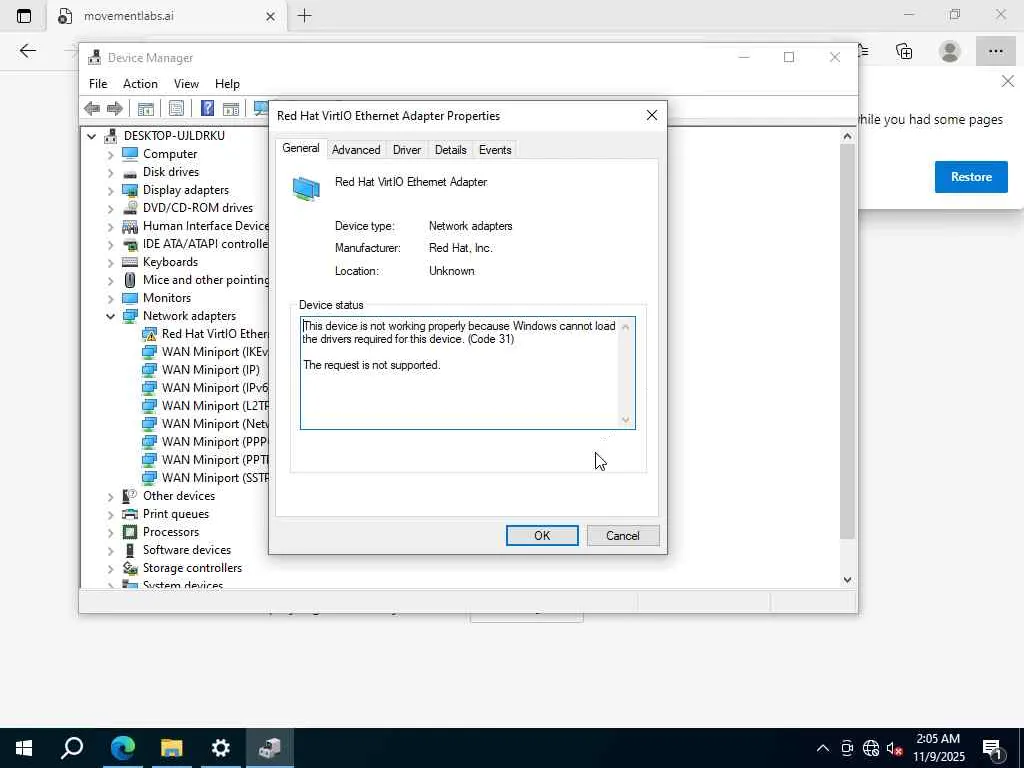Screen dimensions: 1024x768
Task: Open Edge Settings and more menu
Action: coord(995,51)
